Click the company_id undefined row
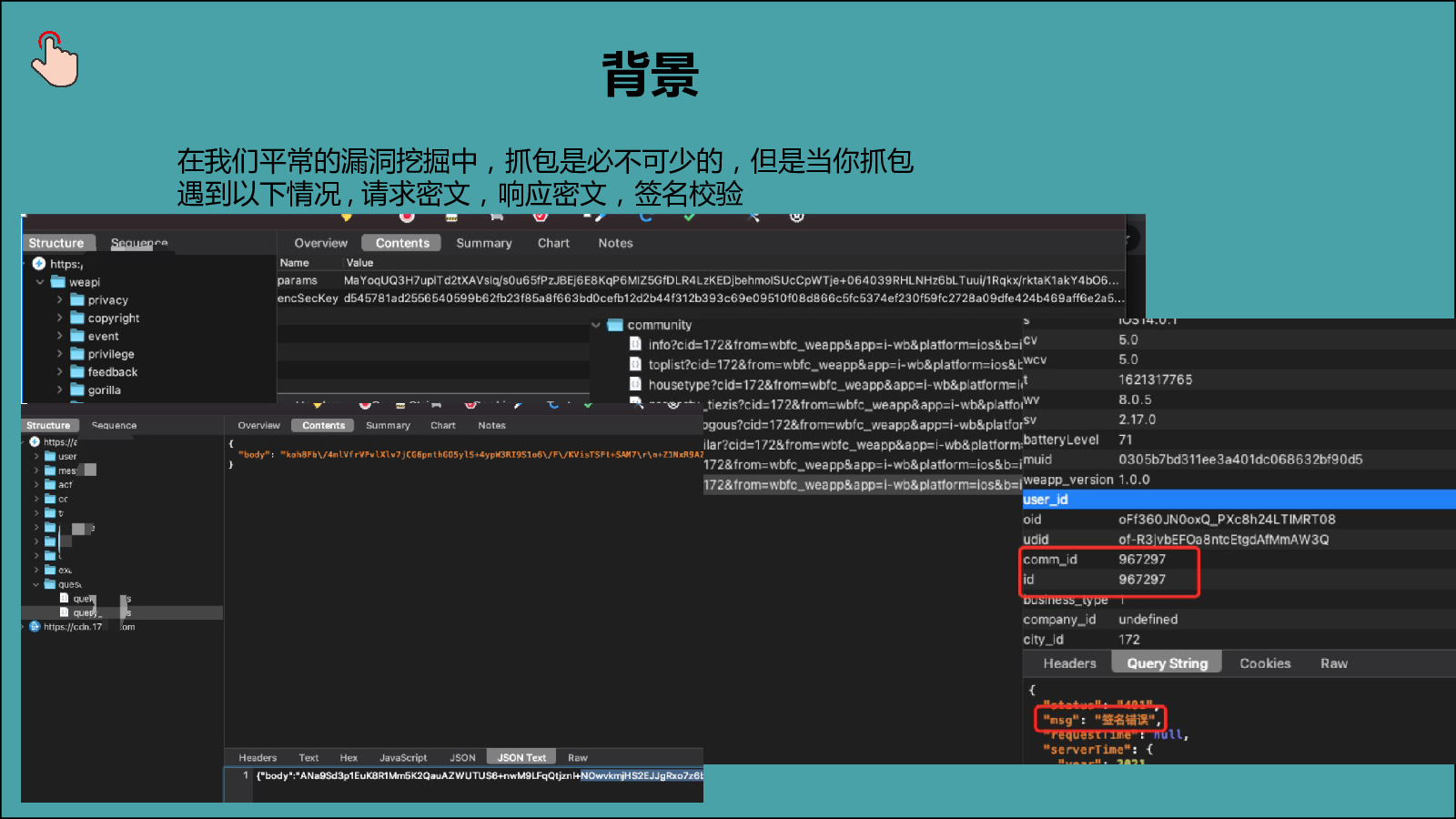1456x819 pixels. 1239,620
